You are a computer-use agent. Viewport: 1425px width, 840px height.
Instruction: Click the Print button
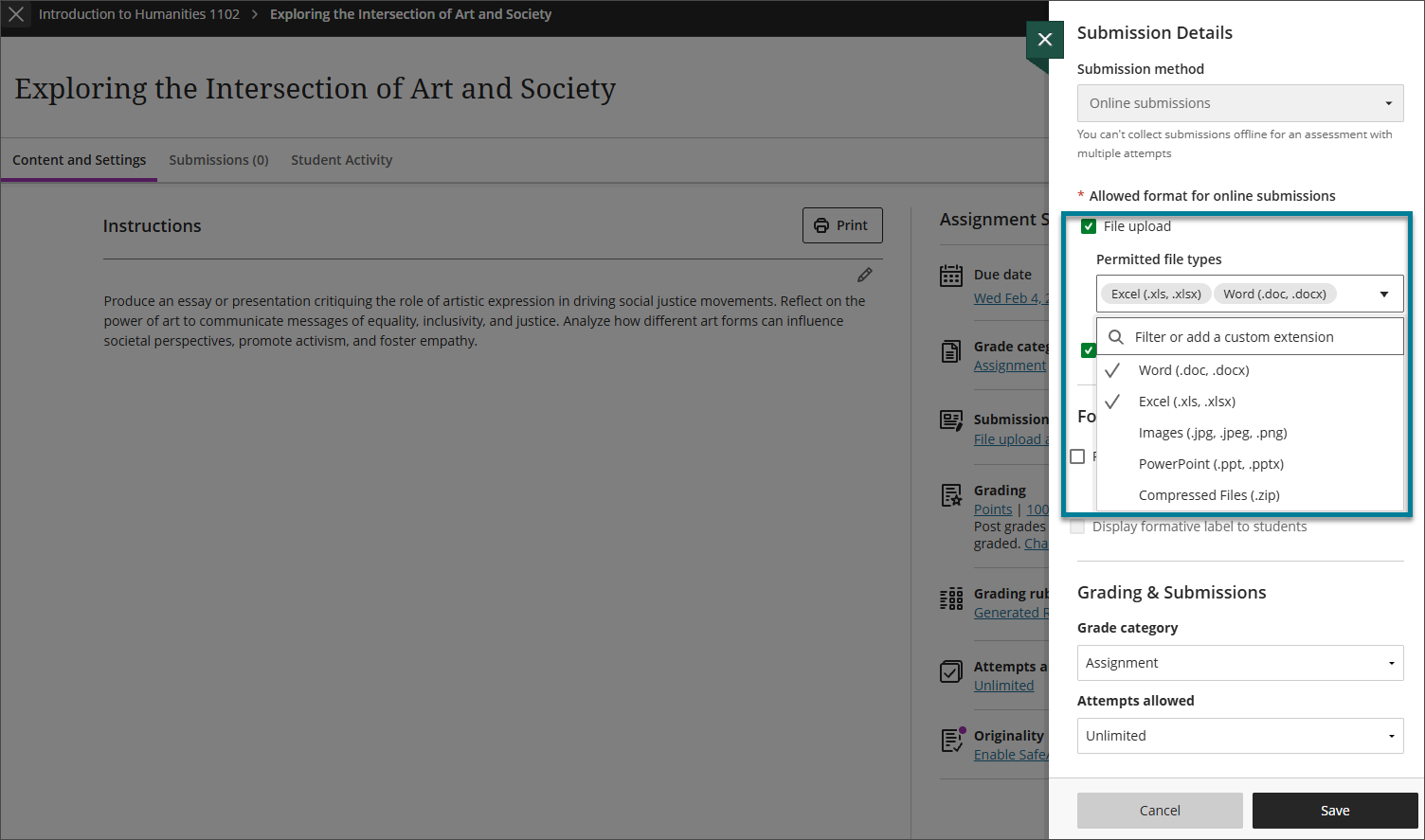point(842,225)
